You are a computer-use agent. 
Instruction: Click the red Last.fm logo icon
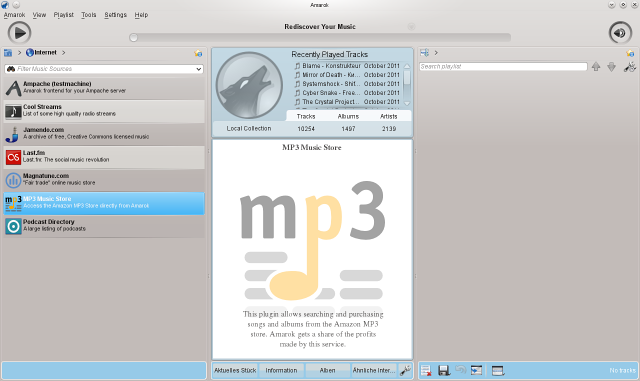13,157
